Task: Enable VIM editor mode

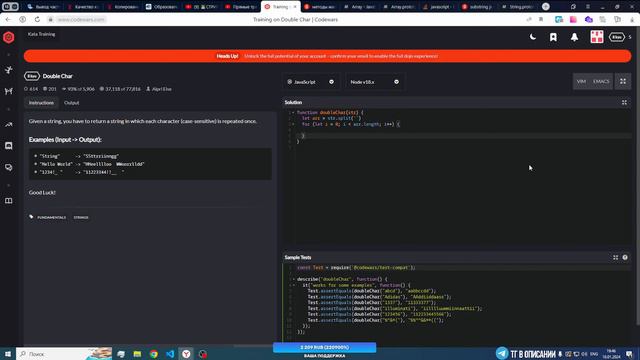Action: tap(581, 81)
